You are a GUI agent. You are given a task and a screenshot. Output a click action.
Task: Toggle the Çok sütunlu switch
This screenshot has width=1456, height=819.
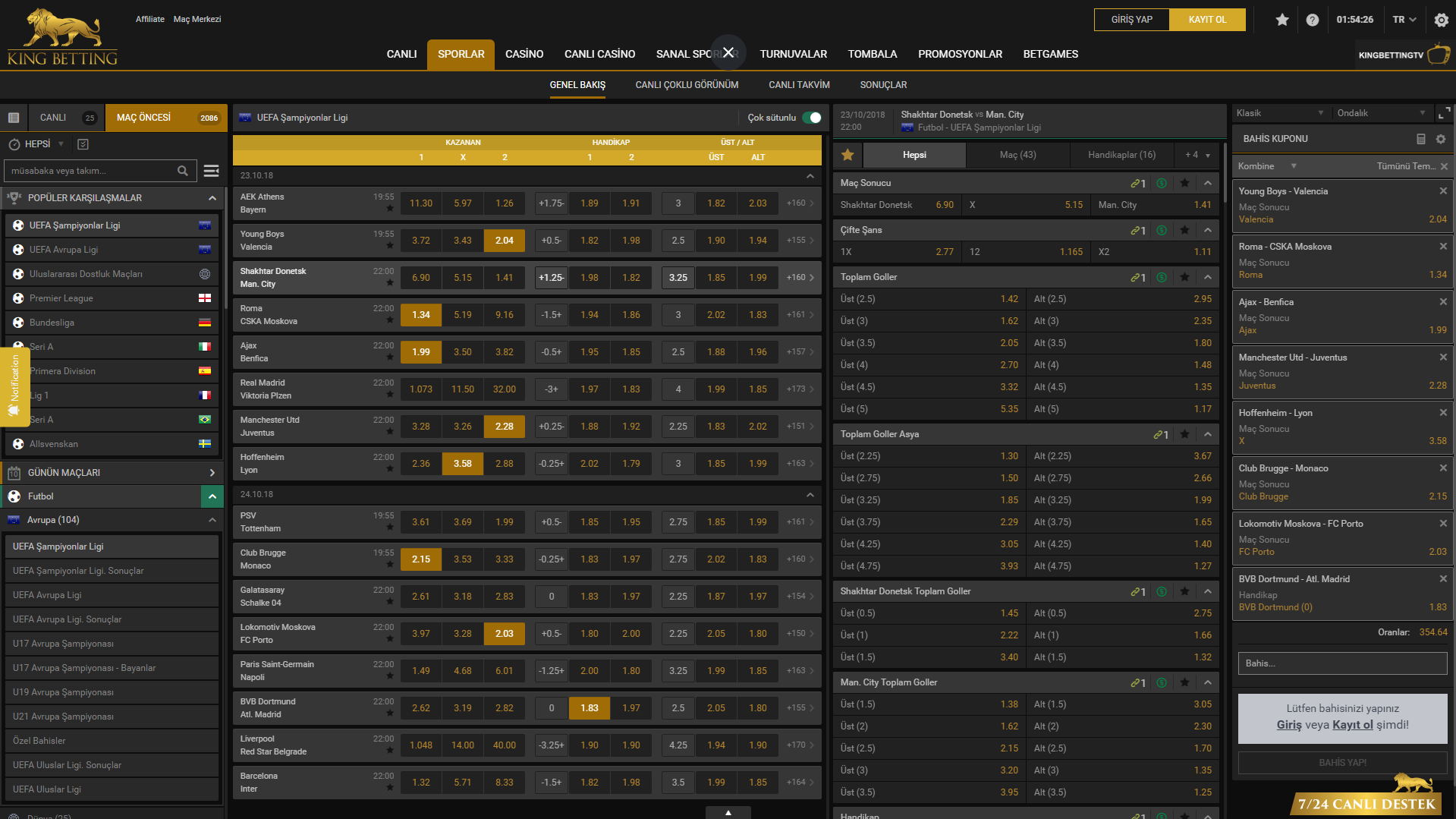(812, 118)
